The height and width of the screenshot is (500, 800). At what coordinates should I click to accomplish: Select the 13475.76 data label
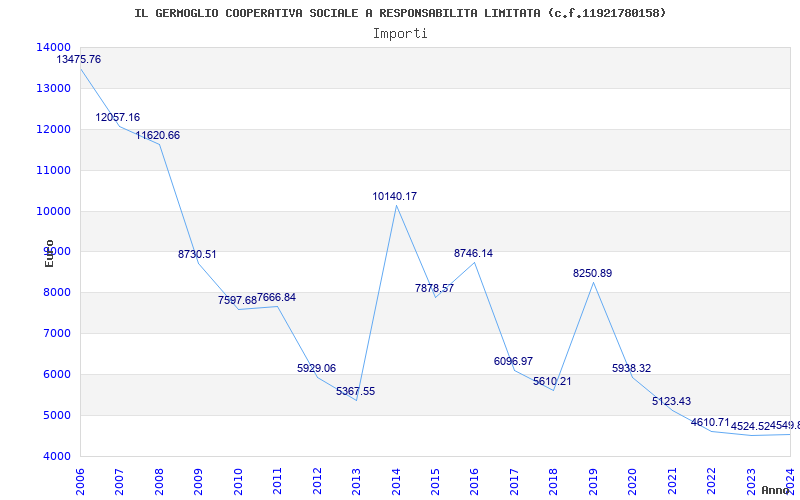pyautogui.click(x=79, y=59)
